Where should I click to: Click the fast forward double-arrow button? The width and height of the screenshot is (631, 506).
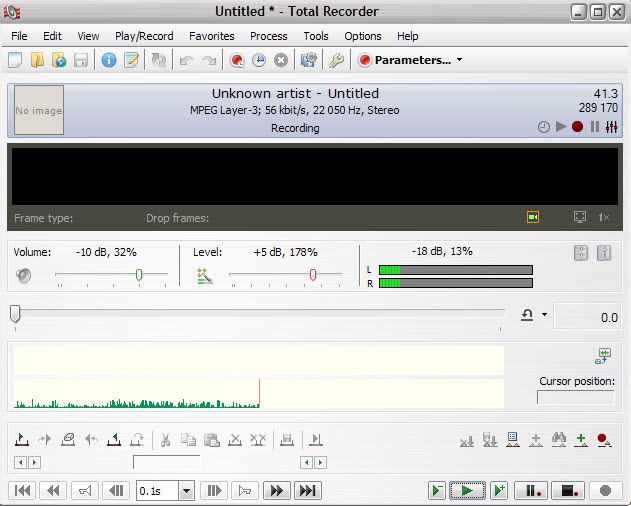pos(276,491)
